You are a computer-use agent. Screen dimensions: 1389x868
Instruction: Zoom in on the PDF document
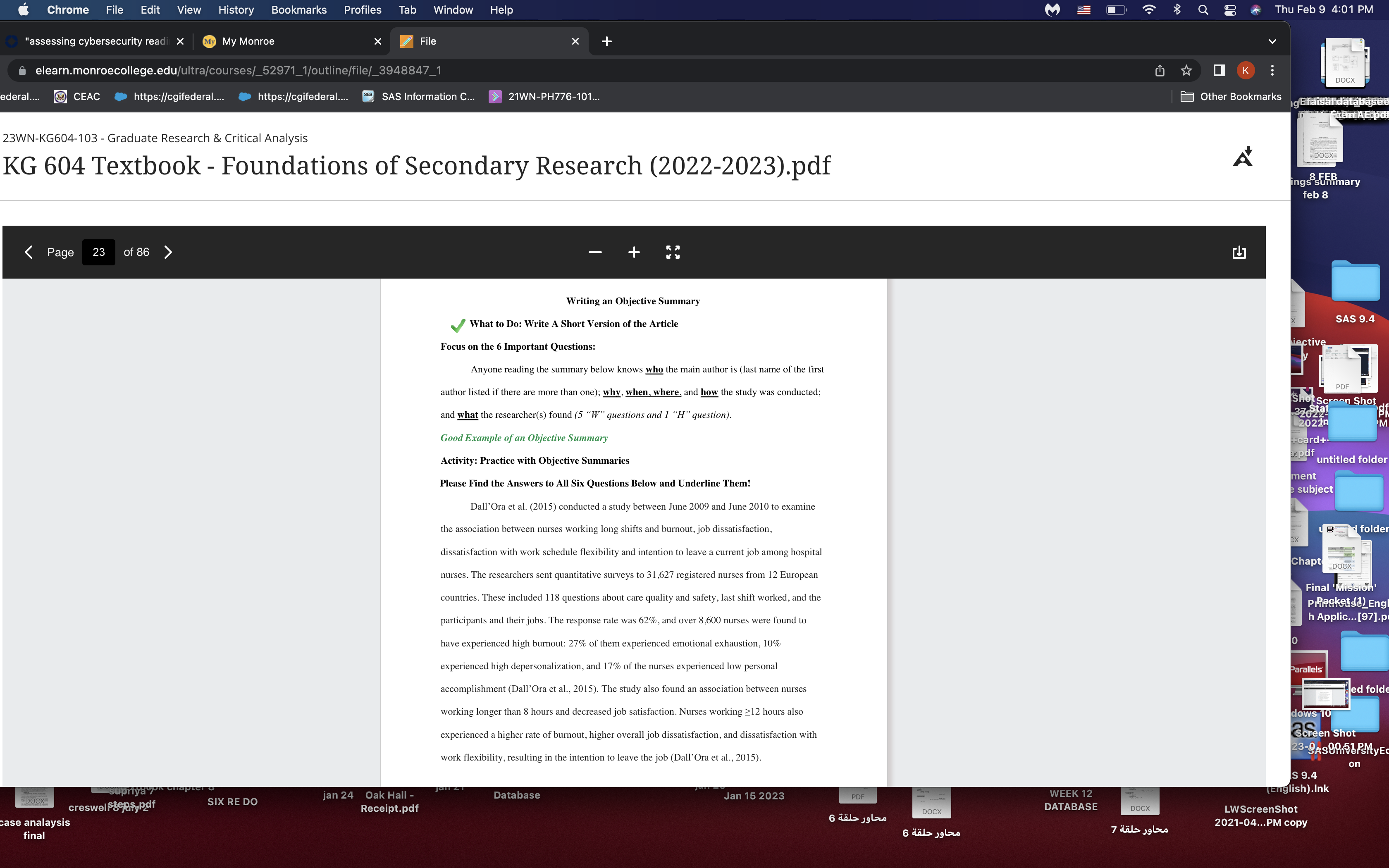coord(634,252)
